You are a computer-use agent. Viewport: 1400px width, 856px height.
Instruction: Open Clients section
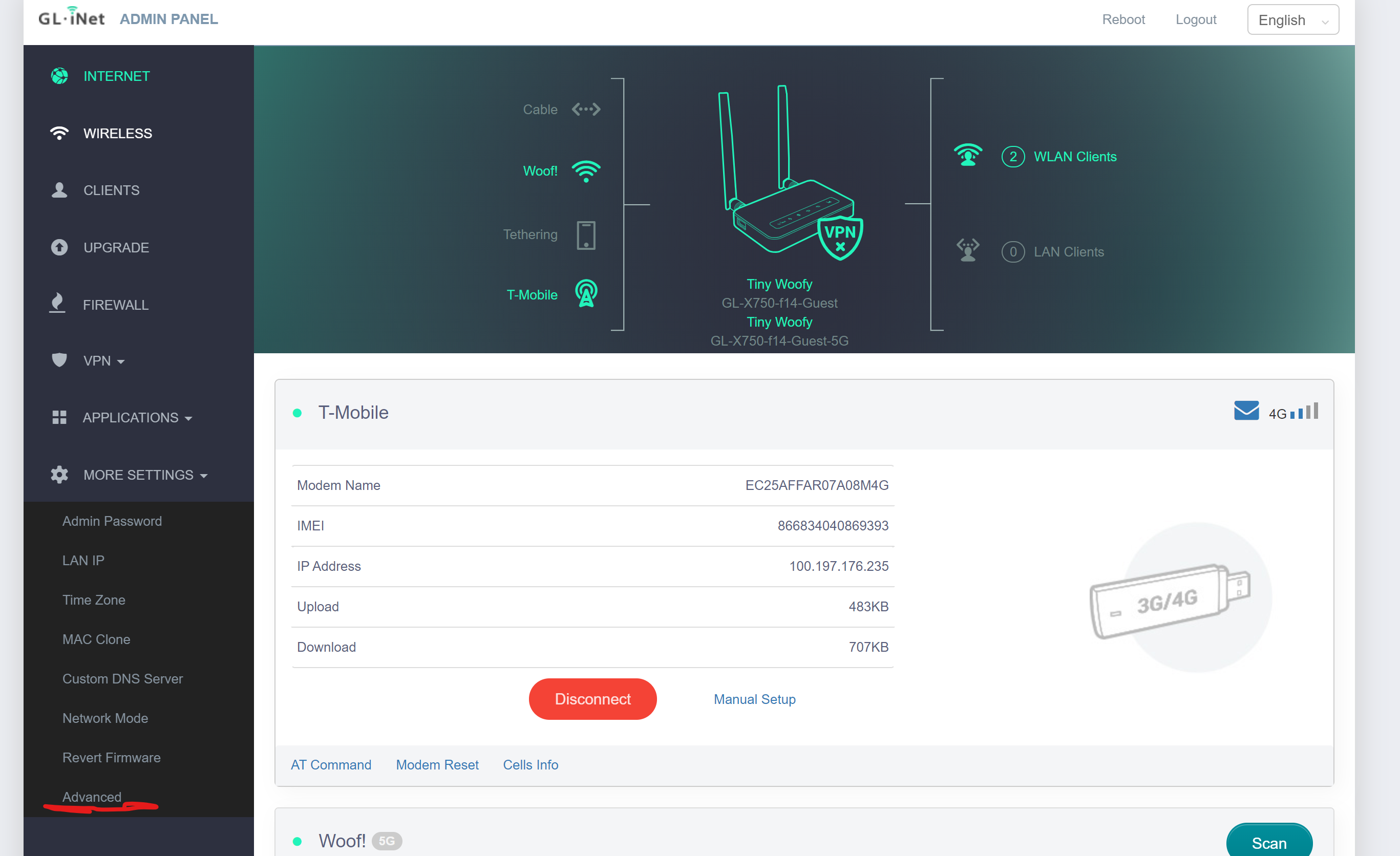111,190
